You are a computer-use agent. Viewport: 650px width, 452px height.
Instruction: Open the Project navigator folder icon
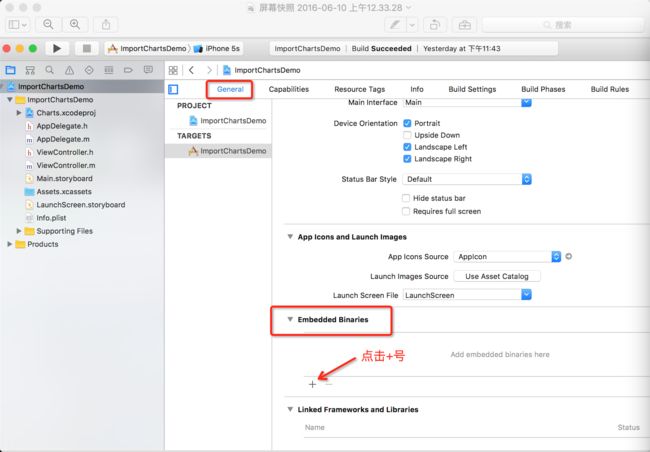point(10,70)
